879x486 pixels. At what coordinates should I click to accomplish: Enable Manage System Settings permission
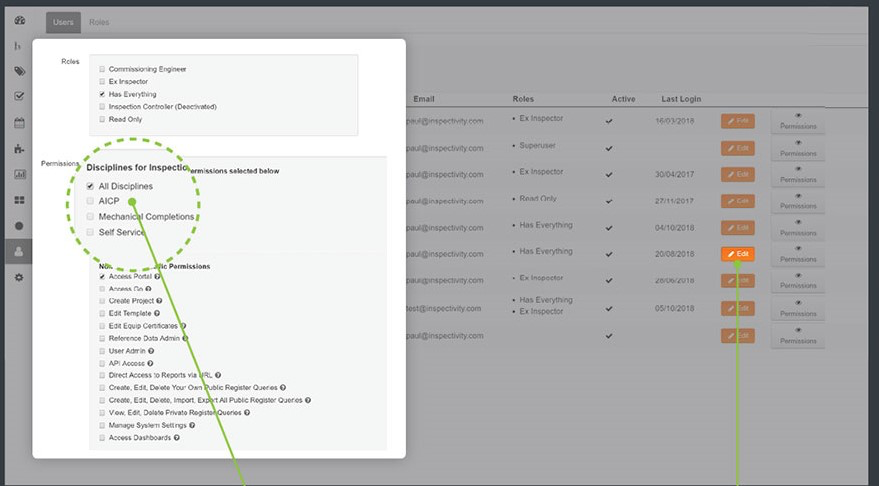tap(102, 425)
